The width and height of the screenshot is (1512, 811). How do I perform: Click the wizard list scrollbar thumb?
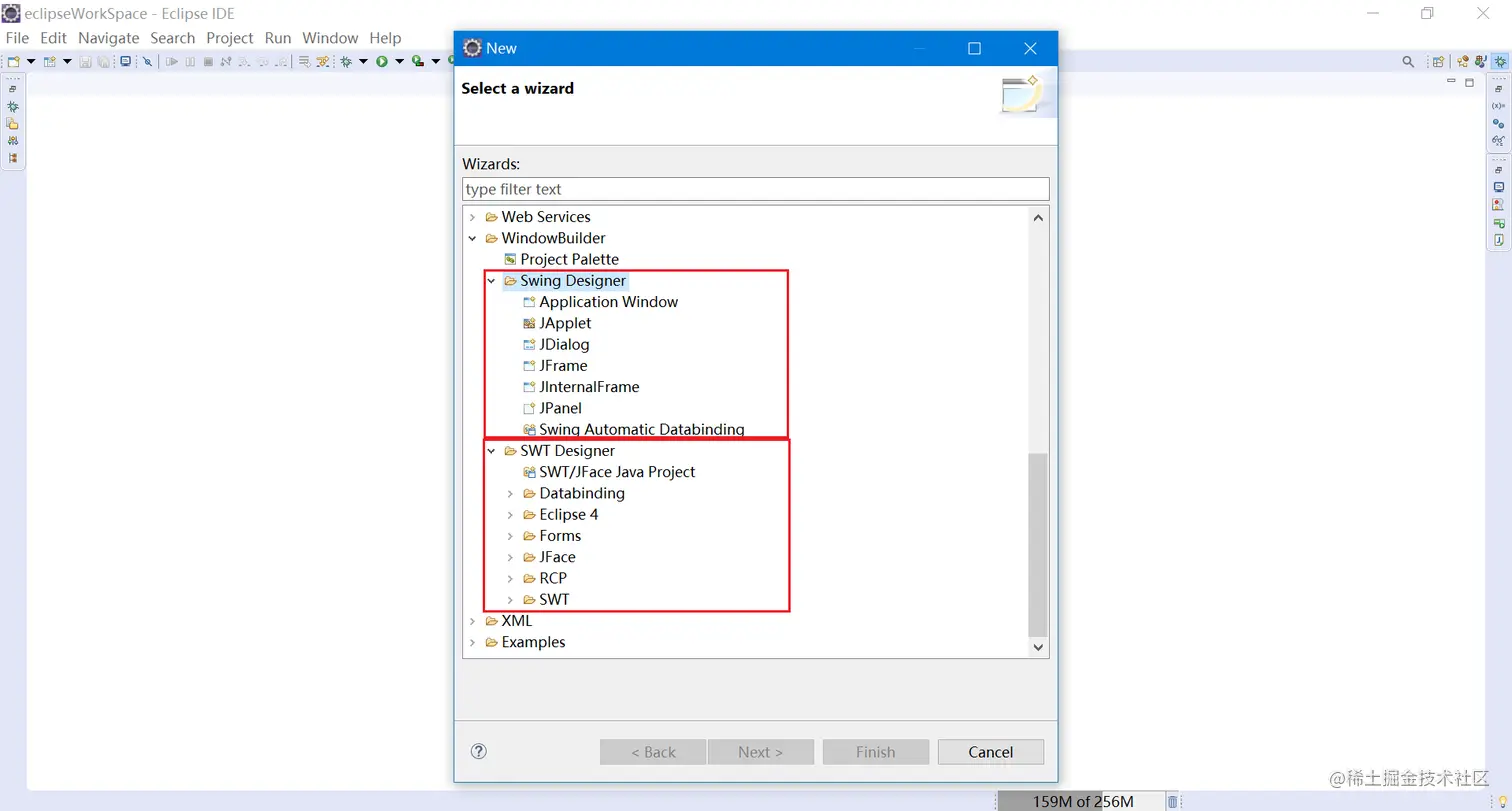pos(1038,545)
